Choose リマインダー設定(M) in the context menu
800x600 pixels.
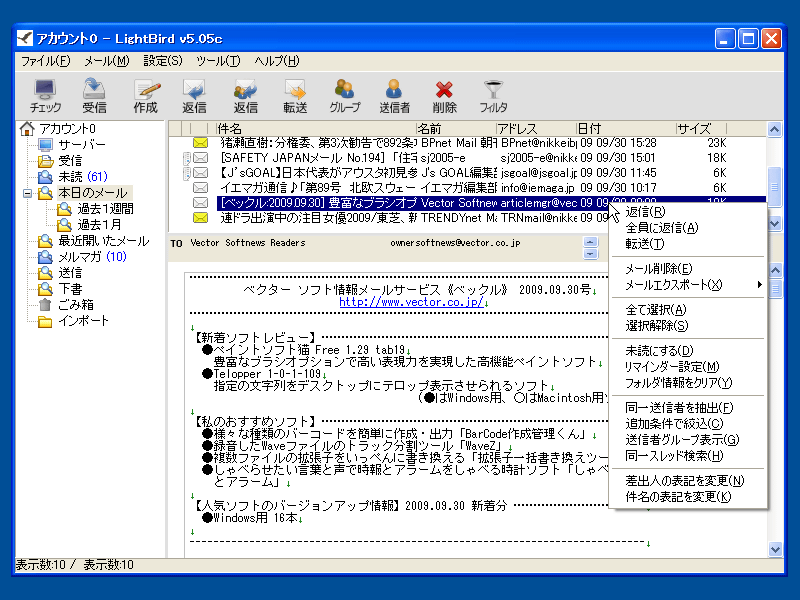688,366
